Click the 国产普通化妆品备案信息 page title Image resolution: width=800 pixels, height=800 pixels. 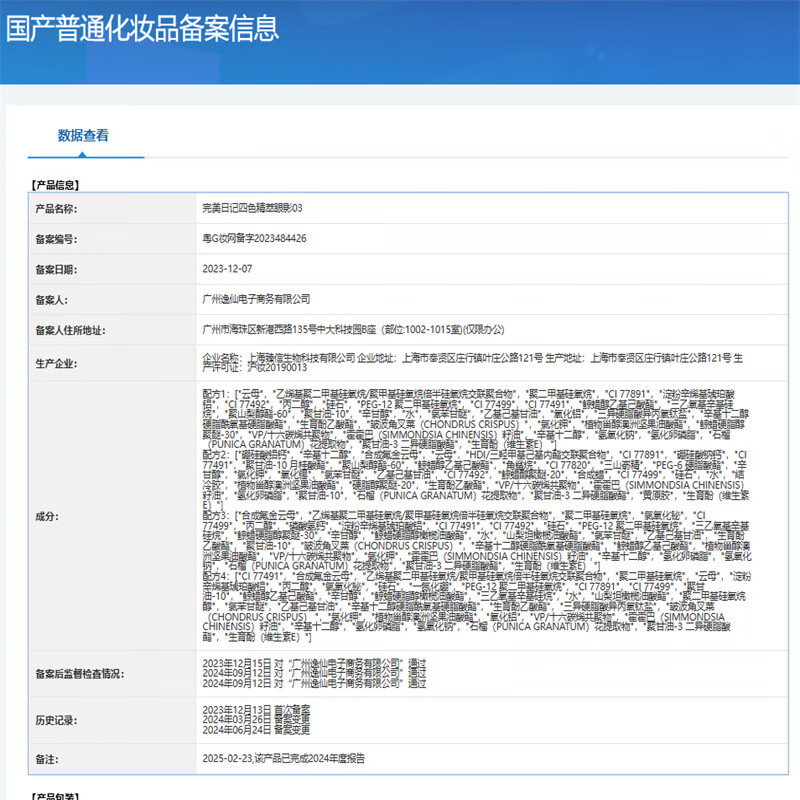(143, 28)
